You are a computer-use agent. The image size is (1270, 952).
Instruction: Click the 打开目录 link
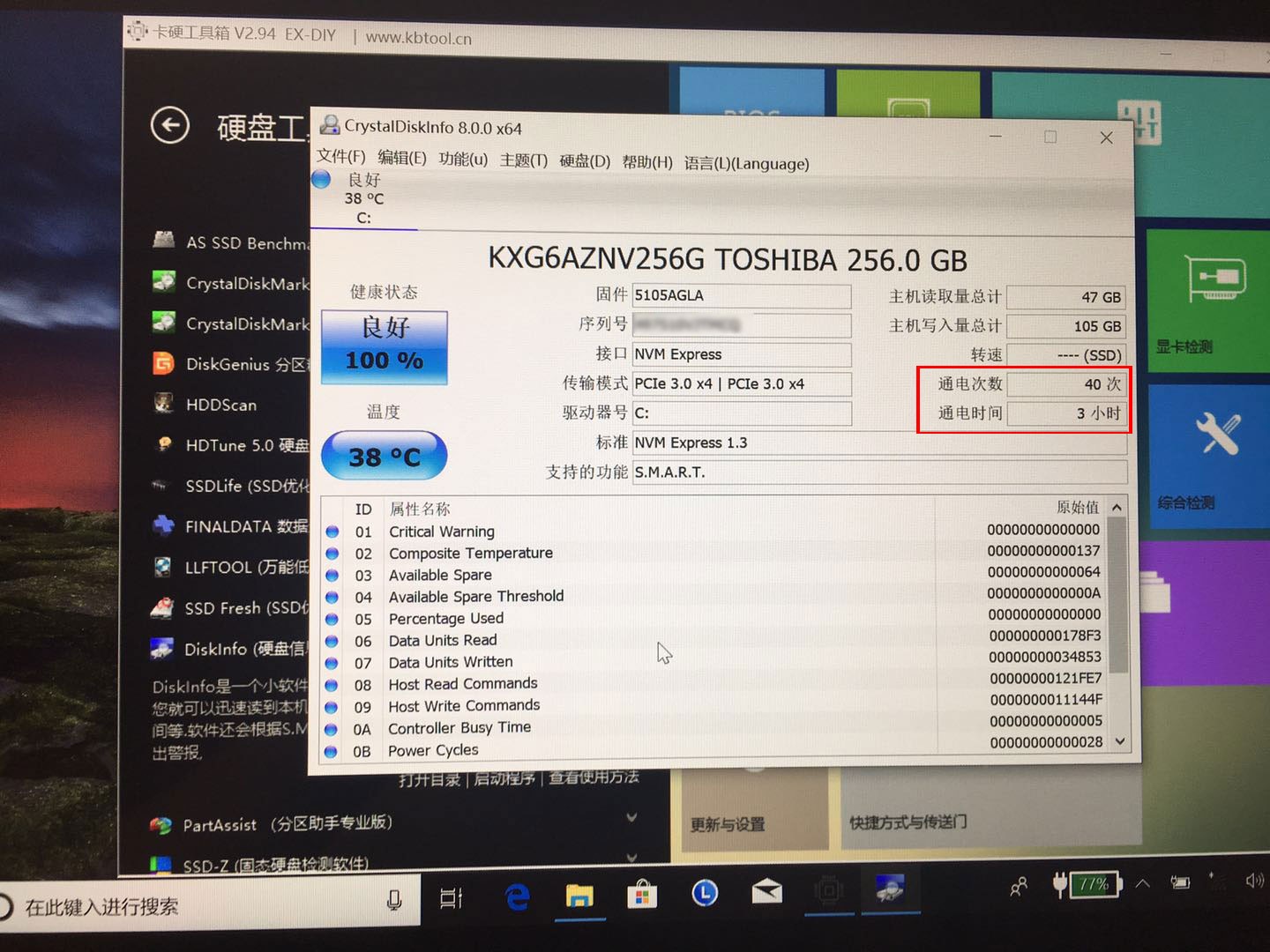430,780
